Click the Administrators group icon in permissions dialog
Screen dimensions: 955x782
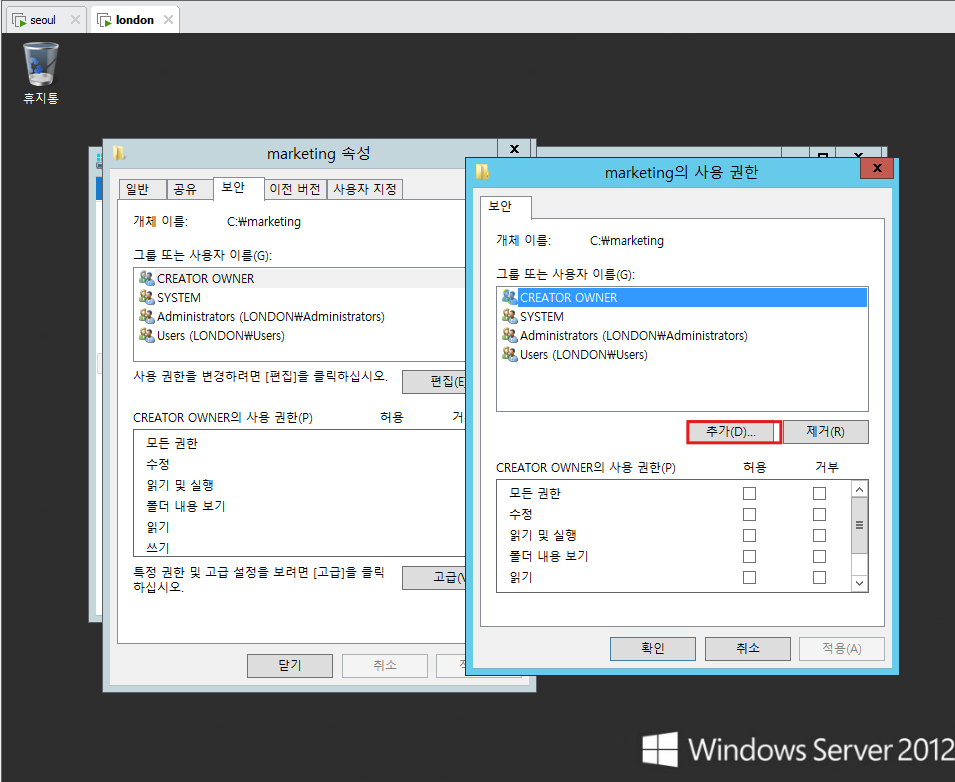pyautogui.click(x=509, y=335)
